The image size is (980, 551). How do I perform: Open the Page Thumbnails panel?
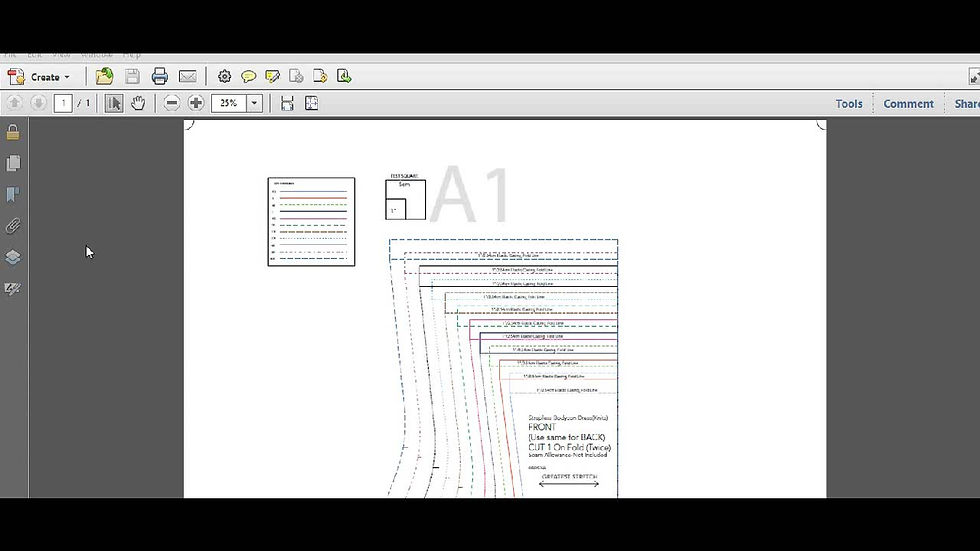pyautogui.click(x=12, y=163)
